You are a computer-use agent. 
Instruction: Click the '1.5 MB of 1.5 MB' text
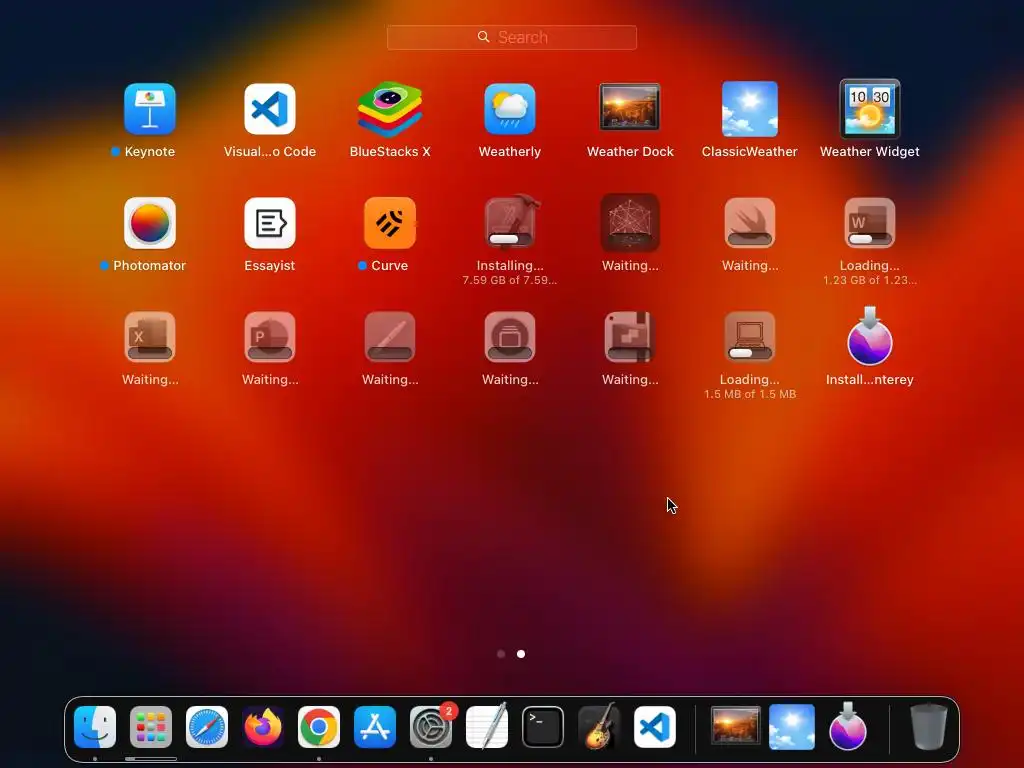point(750,394)
